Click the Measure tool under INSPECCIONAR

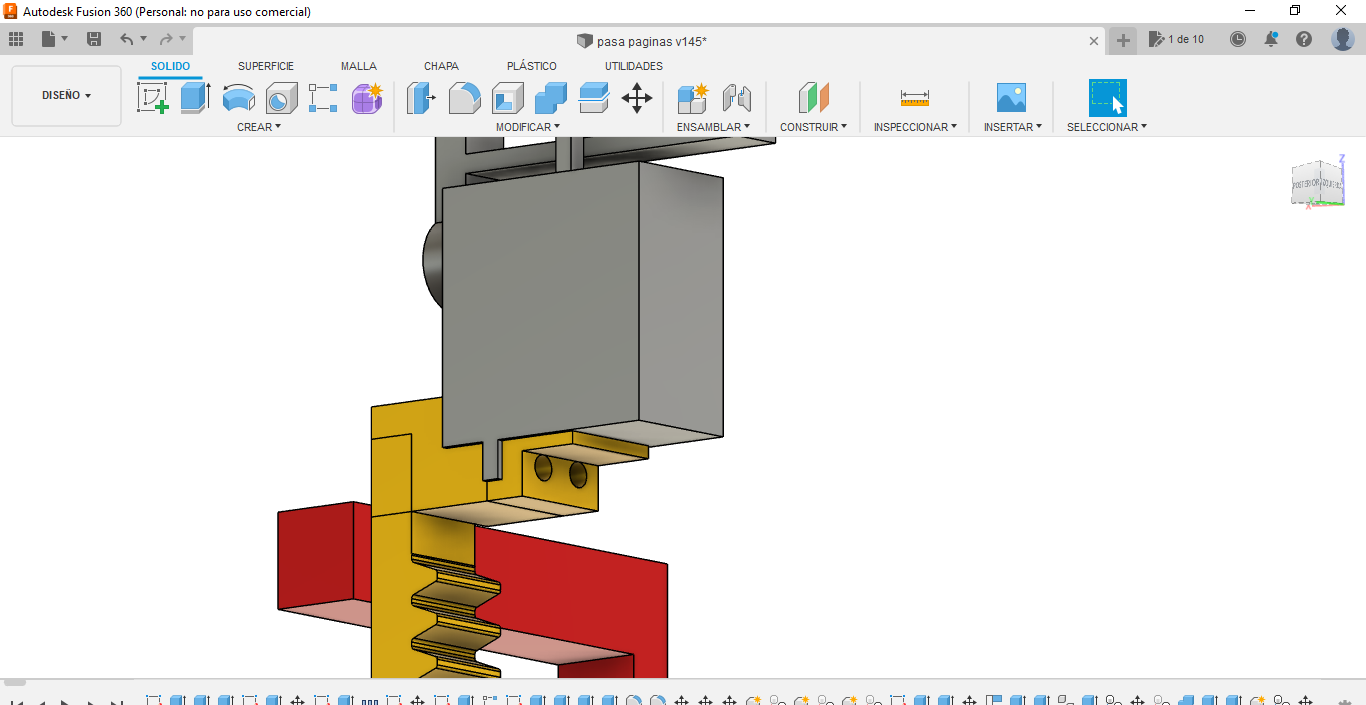pyautogui.click(x=914, y=97)
